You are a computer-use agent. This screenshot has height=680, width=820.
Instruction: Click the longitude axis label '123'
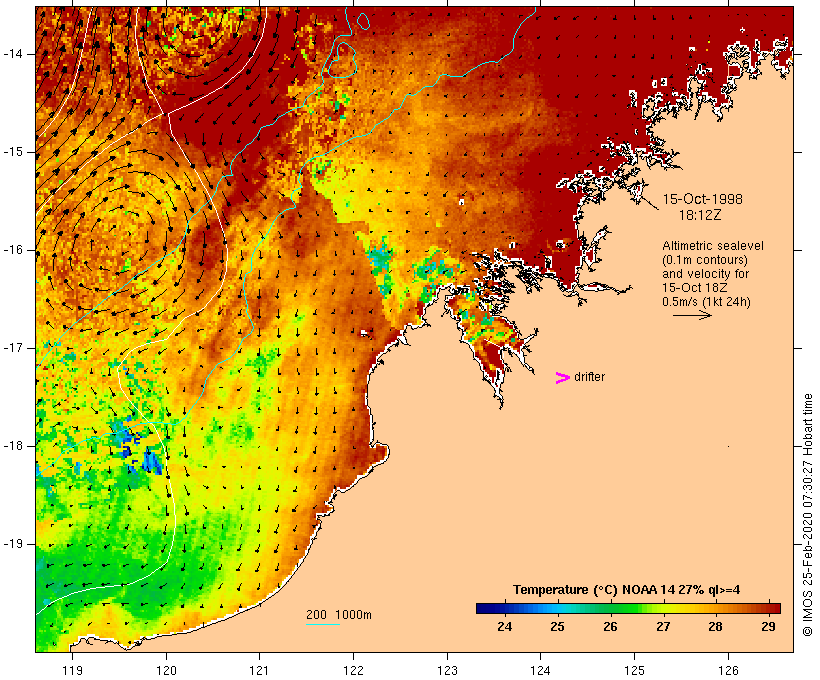[x=447, y=671]
